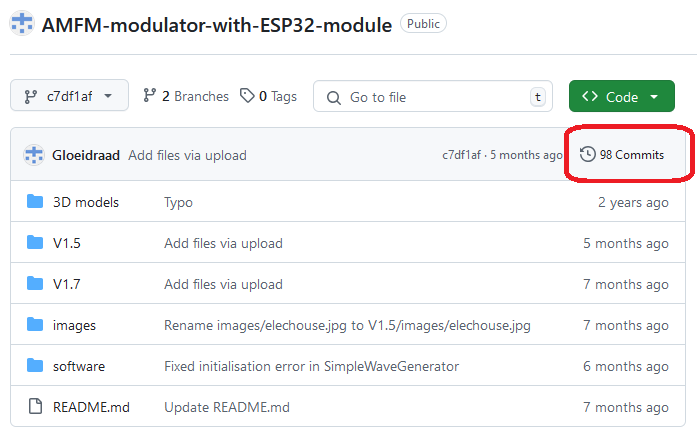The height and width of the screenshot is (435, 697).
Task: Open the Gloeidraad author profile link
Action: tap(86, 155)
